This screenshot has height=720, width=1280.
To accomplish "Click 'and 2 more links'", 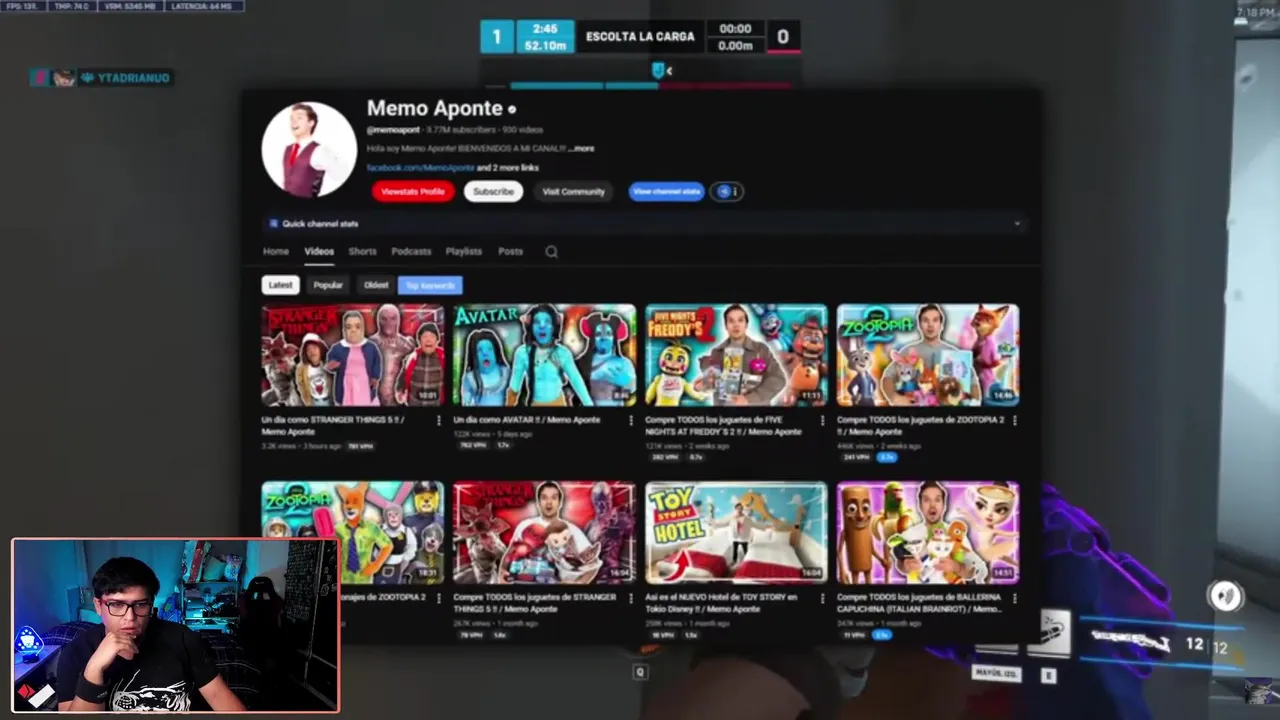I will click(x=508, y=168).
